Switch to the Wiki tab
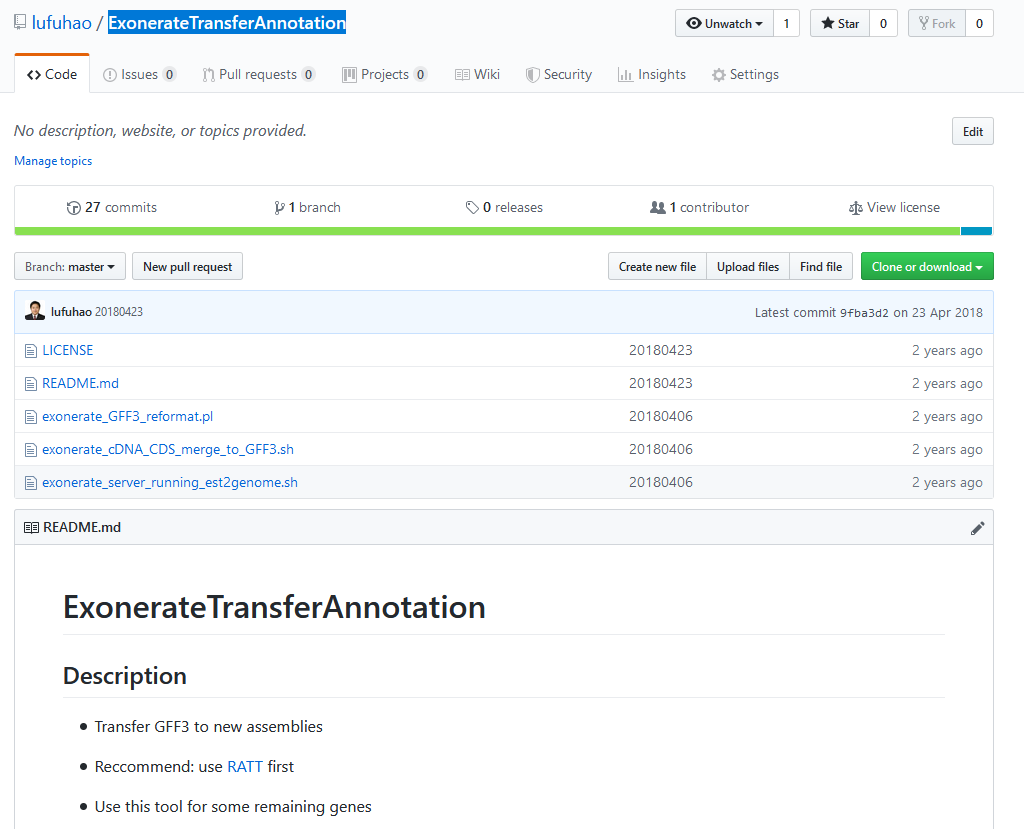This screenshot has height=829, width=1024. coord(477,74)
